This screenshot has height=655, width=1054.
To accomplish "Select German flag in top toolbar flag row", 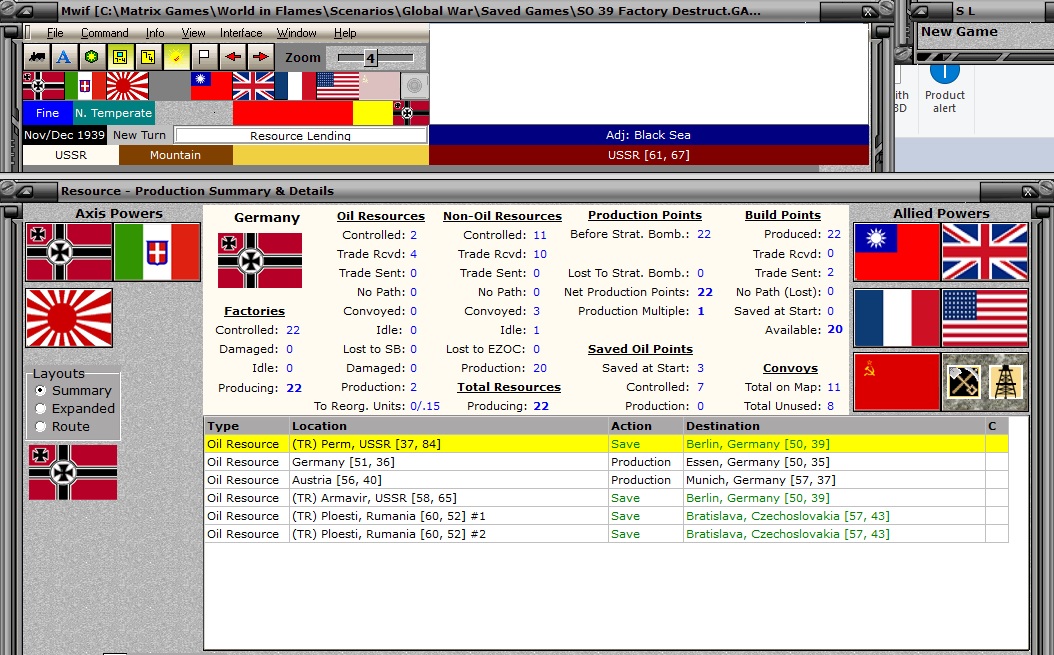I will pos(44,86).
